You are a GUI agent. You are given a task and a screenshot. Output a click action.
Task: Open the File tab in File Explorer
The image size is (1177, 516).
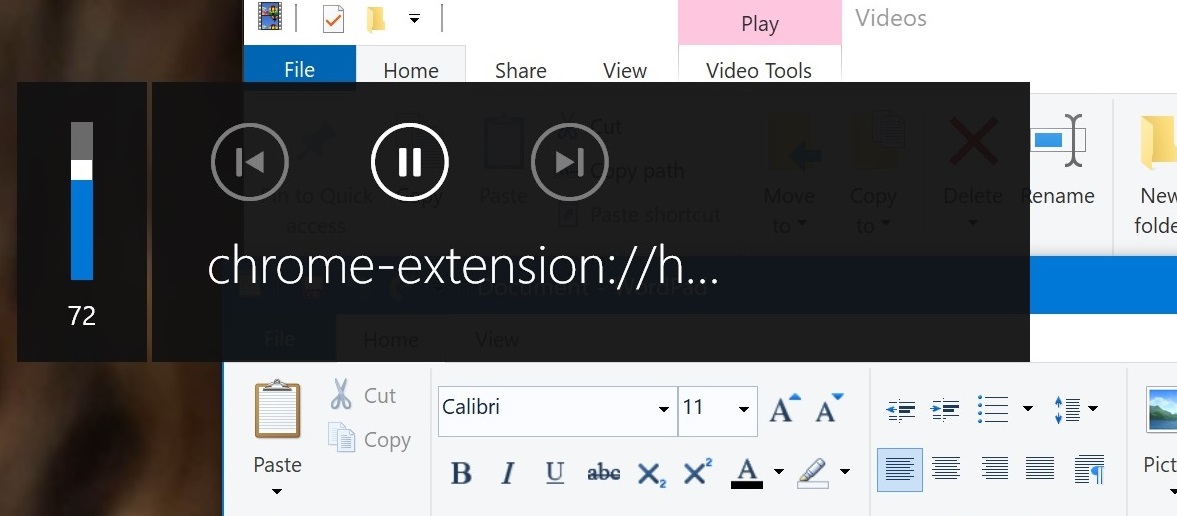(x=300, y=70)
